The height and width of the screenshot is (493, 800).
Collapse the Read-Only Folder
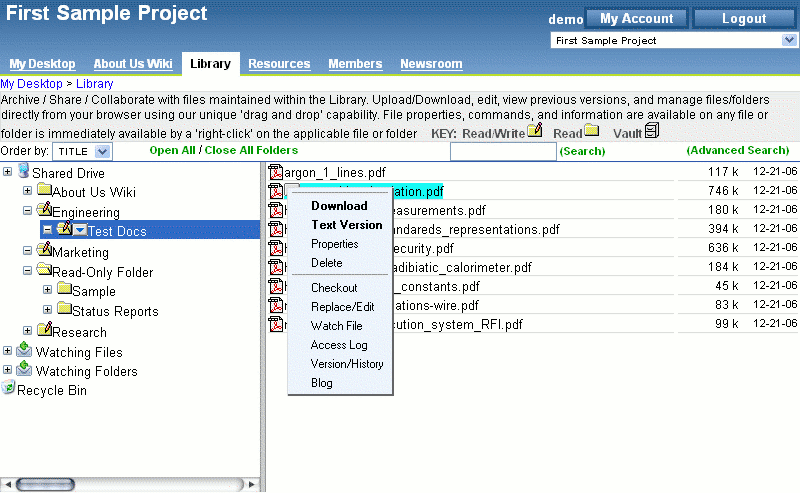point(28,270)
